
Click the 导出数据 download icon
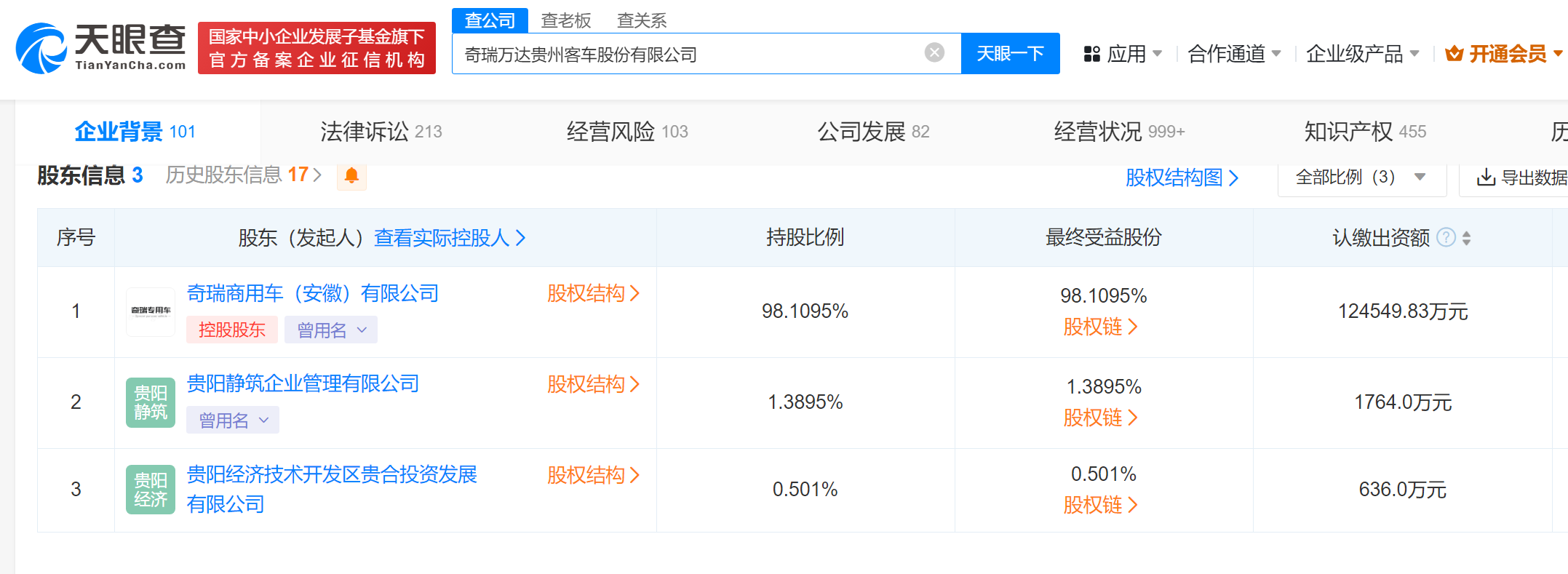[x=1486, y=178]
